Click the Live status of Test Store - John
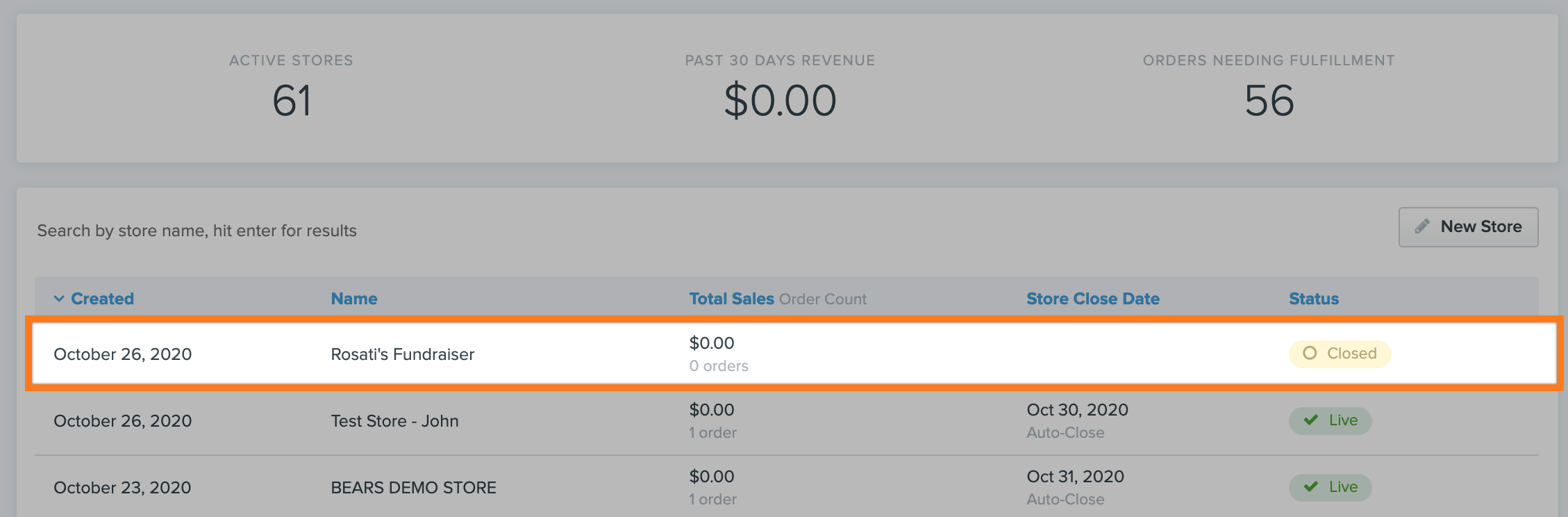Image resolution: width=1568 pixels, height=517 pixels. 1331,420
